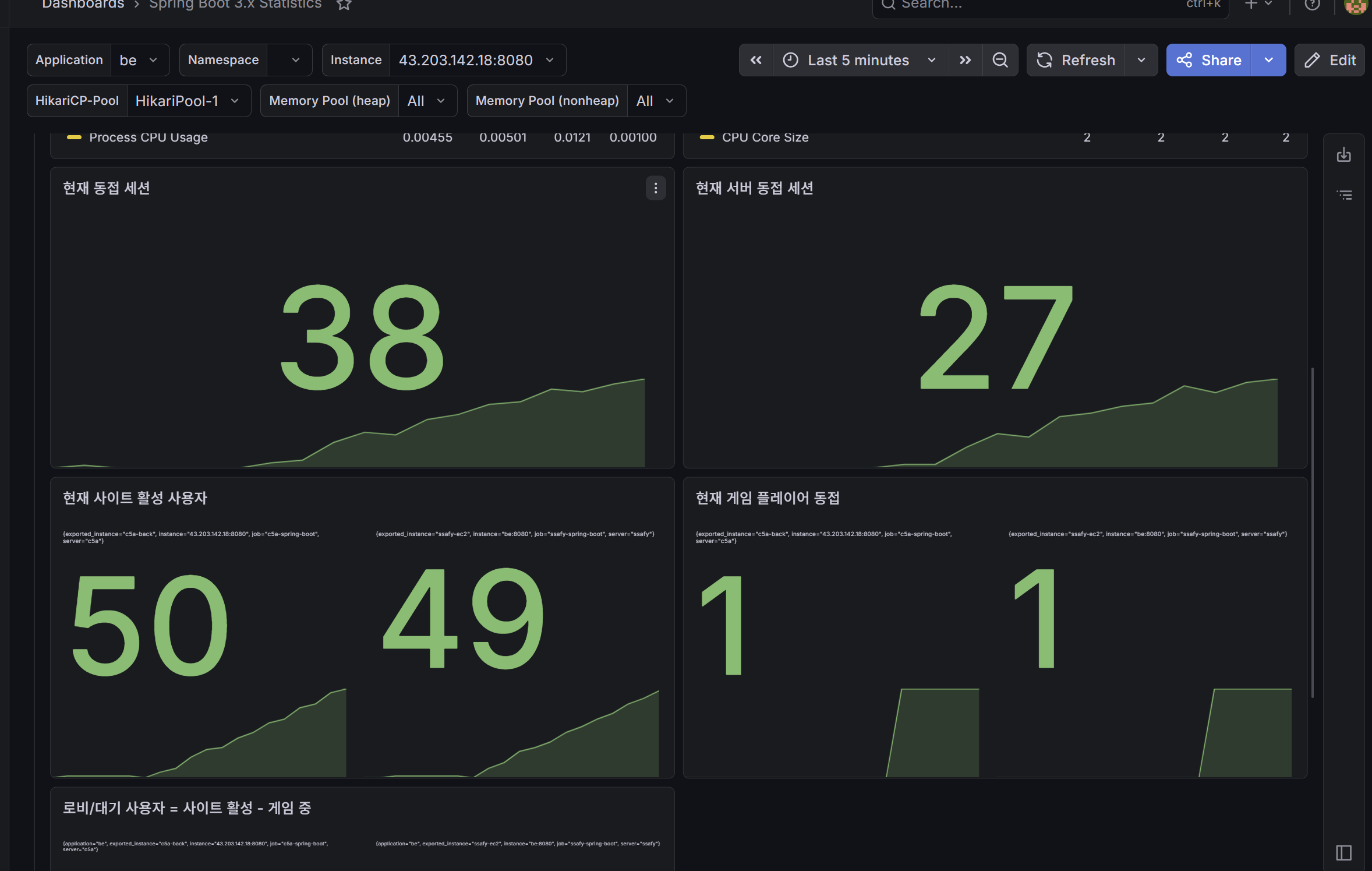Screen dimensions: 1372x871
Task: Click the stat value 27
Action: click(996, 337)
